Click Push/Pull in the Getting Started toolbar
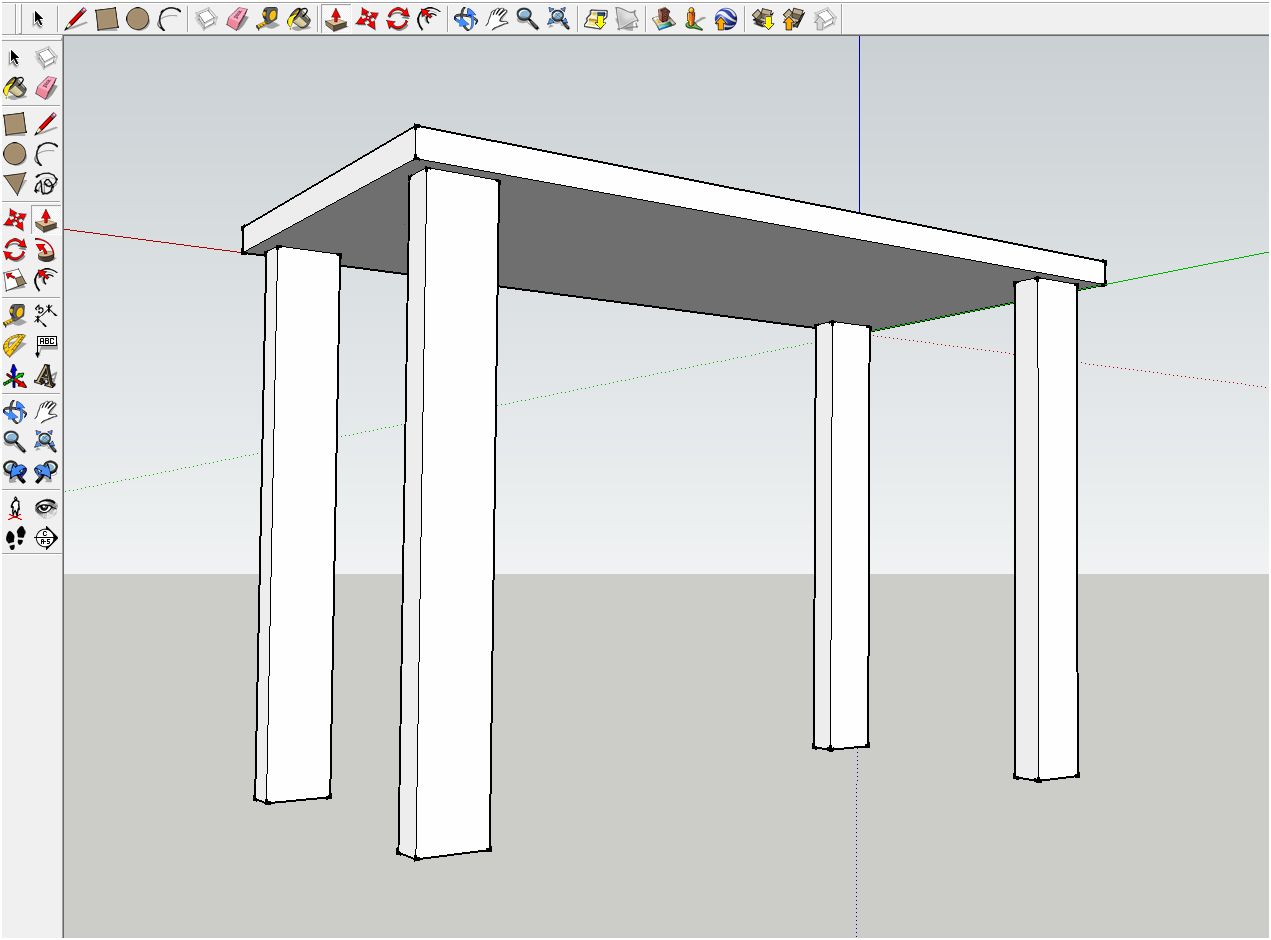This screenshot has width=1271, height=940. pyautogui.click(x=336, y=19)
